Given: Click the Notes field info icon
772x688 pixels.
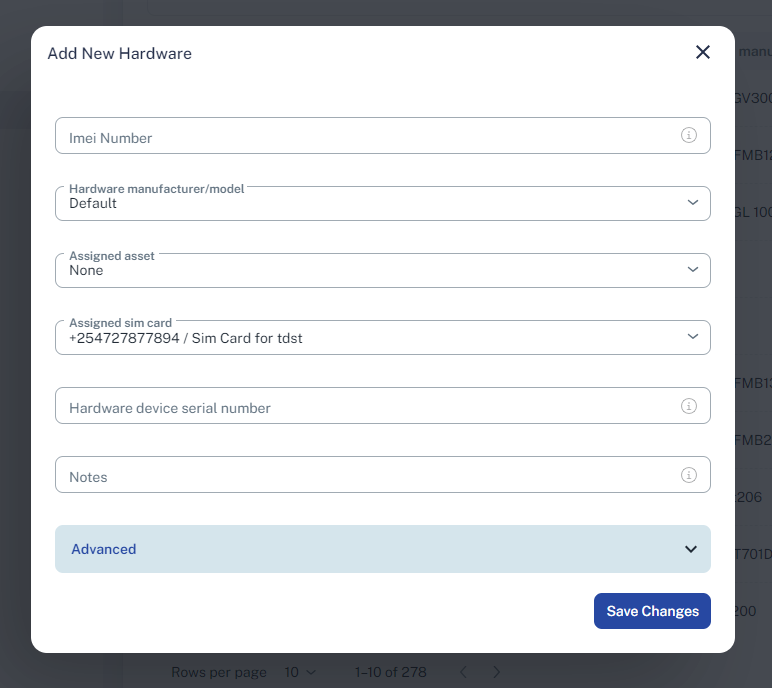Looking at the screenshot, I should [688, 475].
